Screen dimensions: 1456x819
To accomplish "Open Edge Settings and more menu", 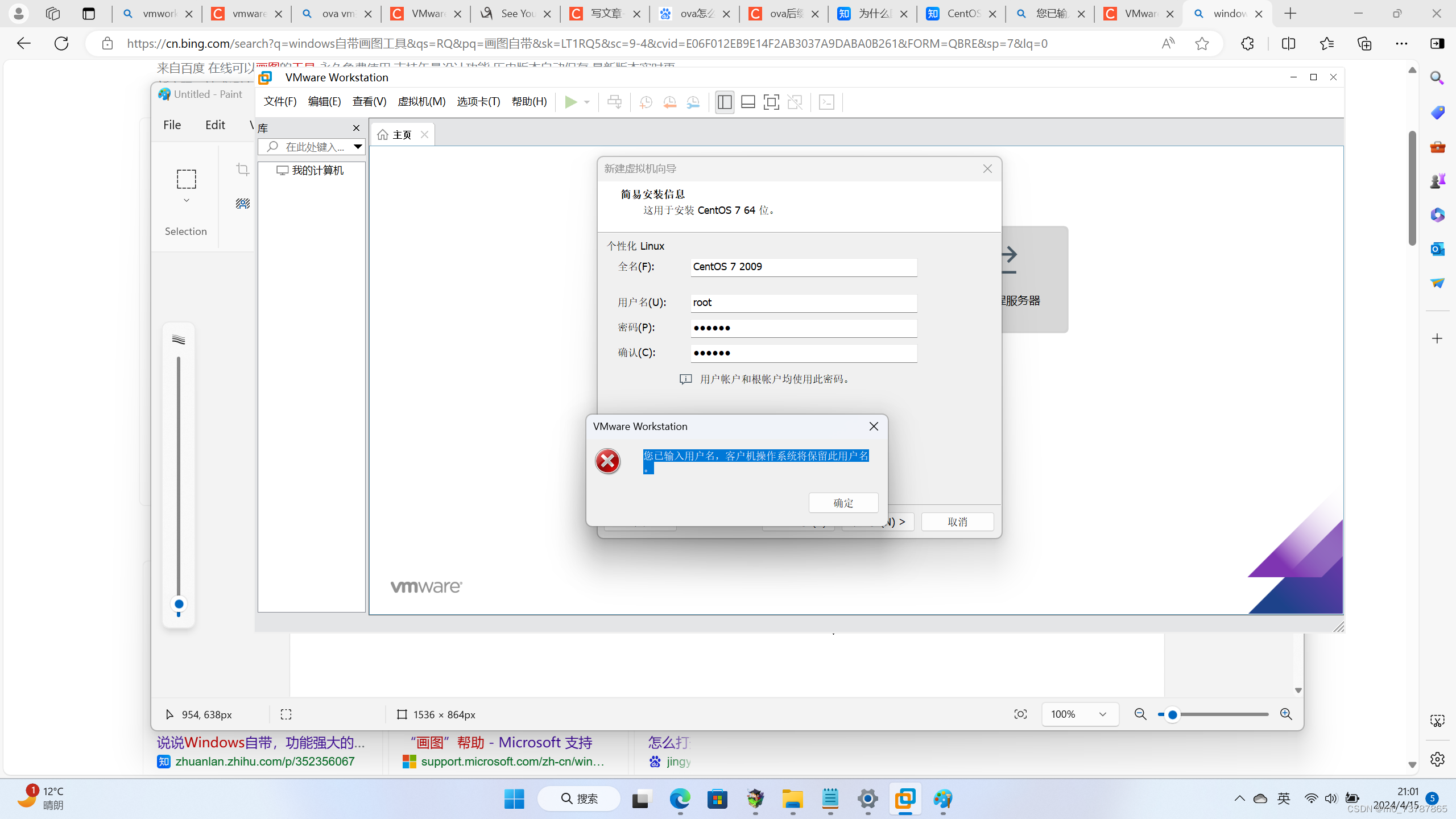I will pyautogui.click(x=1401, y=44).
